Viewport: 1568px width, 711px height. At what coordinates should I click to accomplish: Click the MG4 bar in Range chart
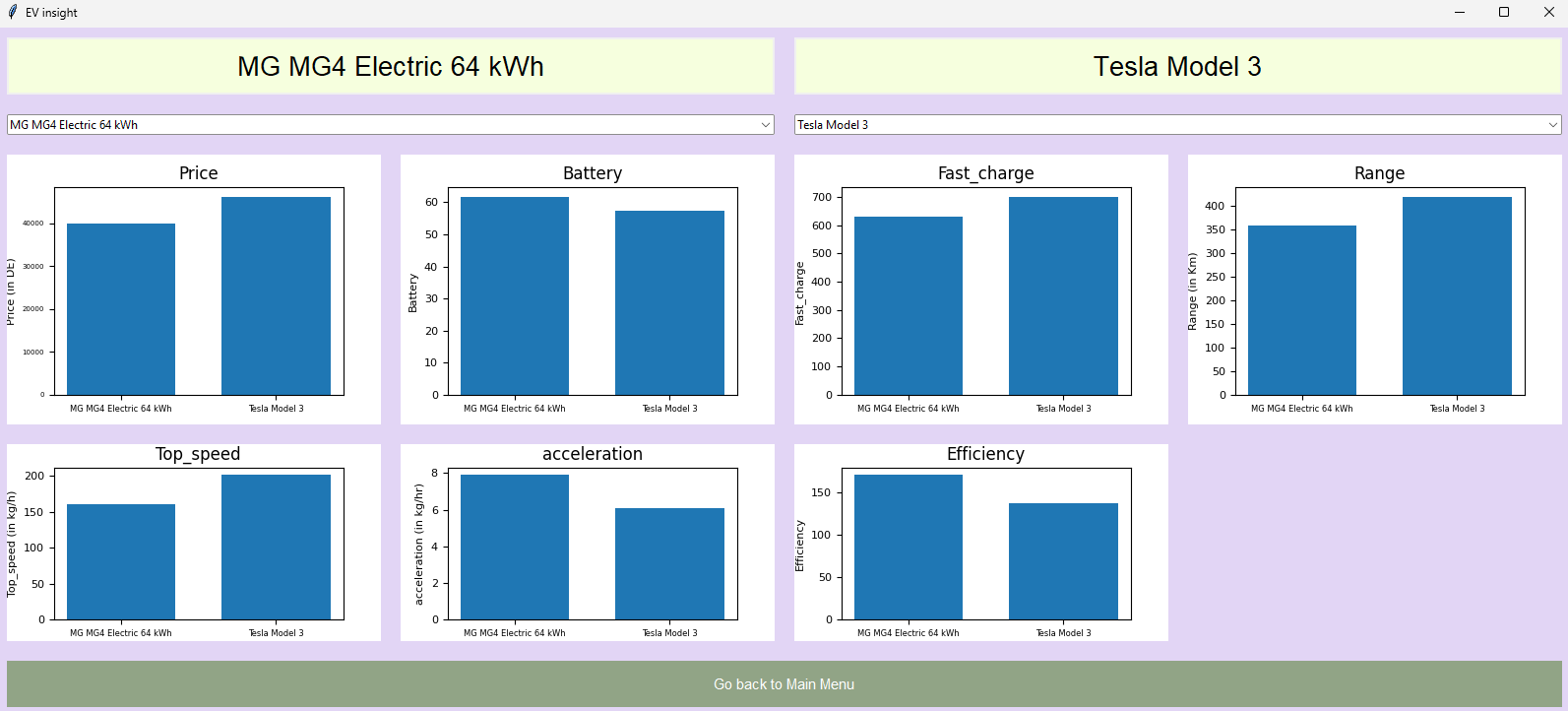(x=1302, y=310)
